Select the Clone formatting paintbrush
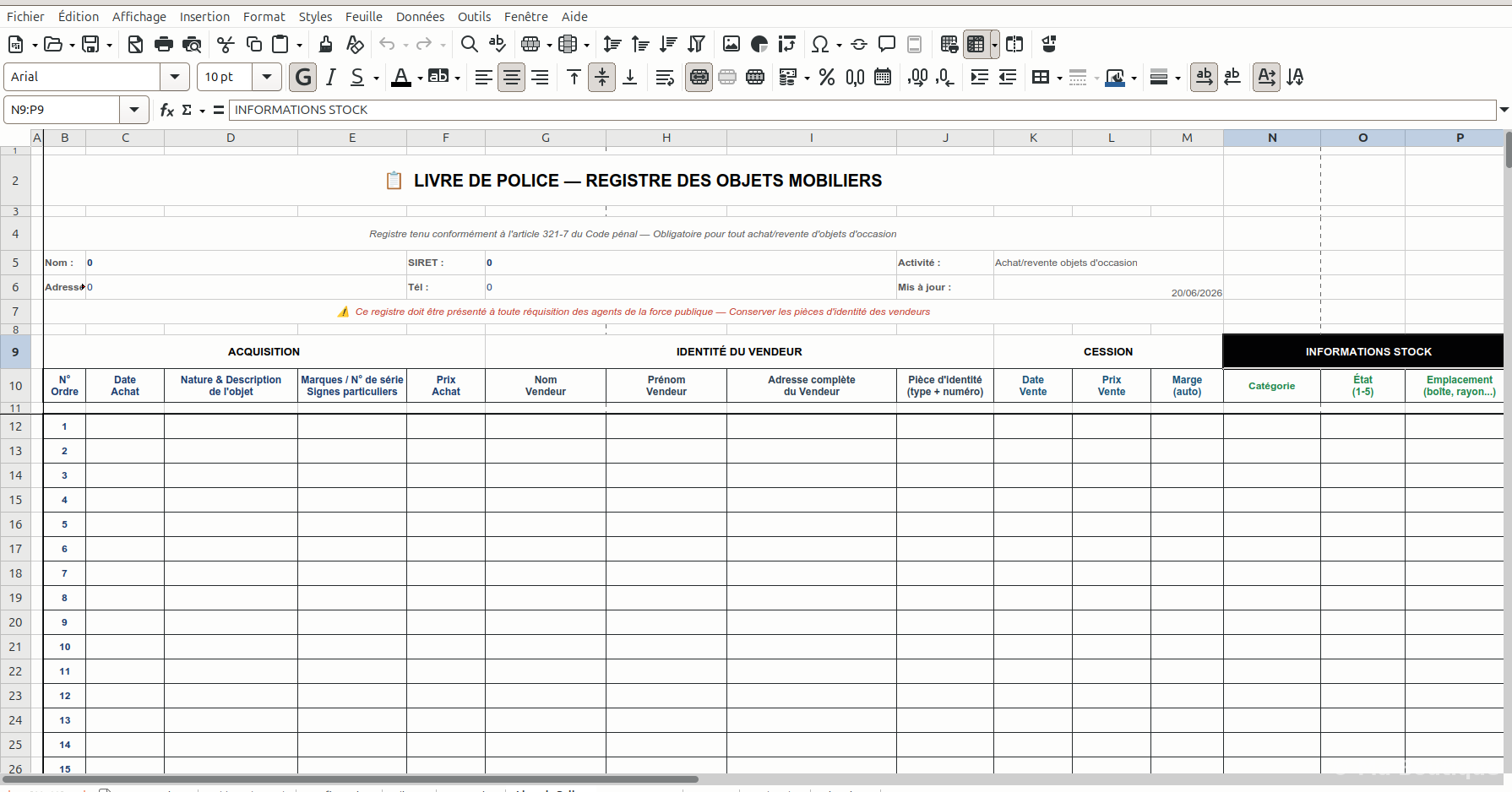This screenshot has height=792, width=1512. click(325, 44)
